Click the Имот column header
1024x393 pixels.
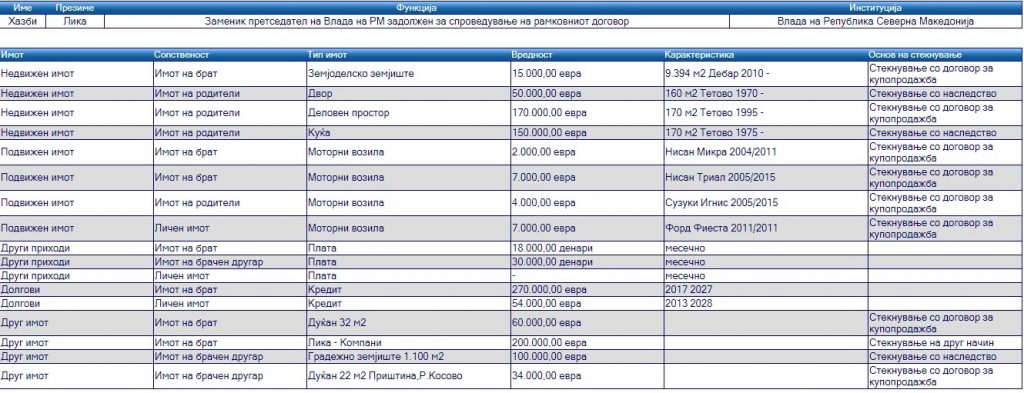[x=76, y=55]
